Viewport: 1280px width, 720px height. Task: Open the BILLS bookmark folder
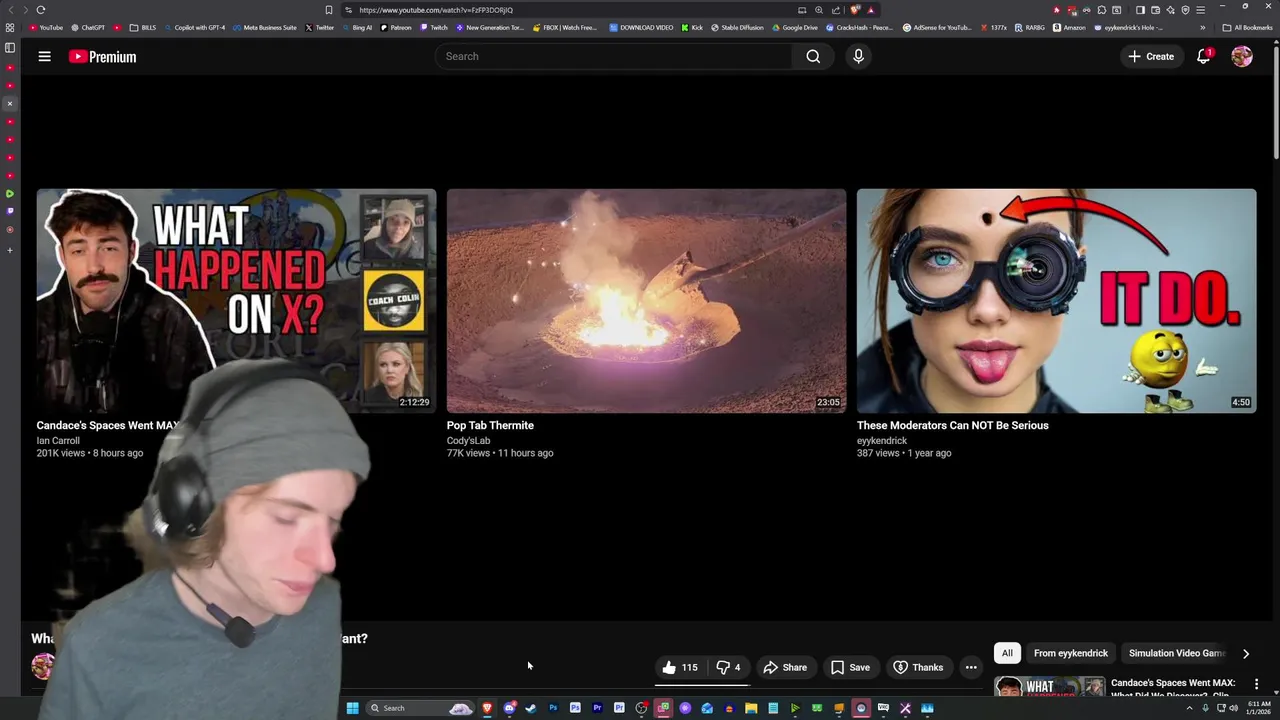click(143, 28)
